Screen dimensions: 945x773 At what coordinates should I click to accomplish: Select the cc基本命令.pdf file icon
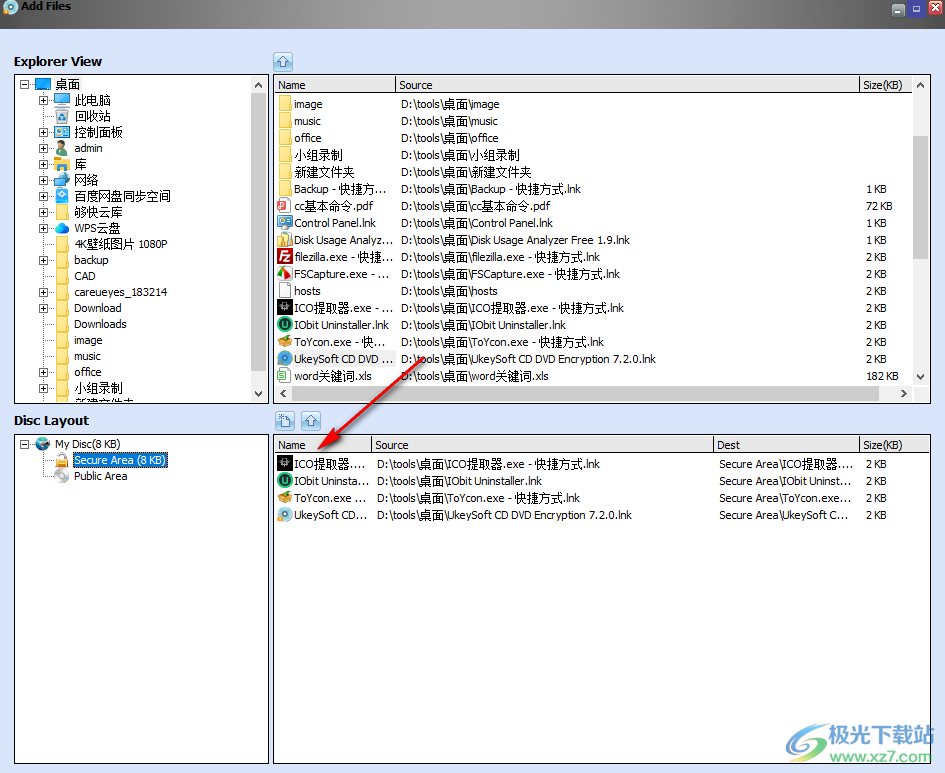pyautogui.click(x=284, y=206)
